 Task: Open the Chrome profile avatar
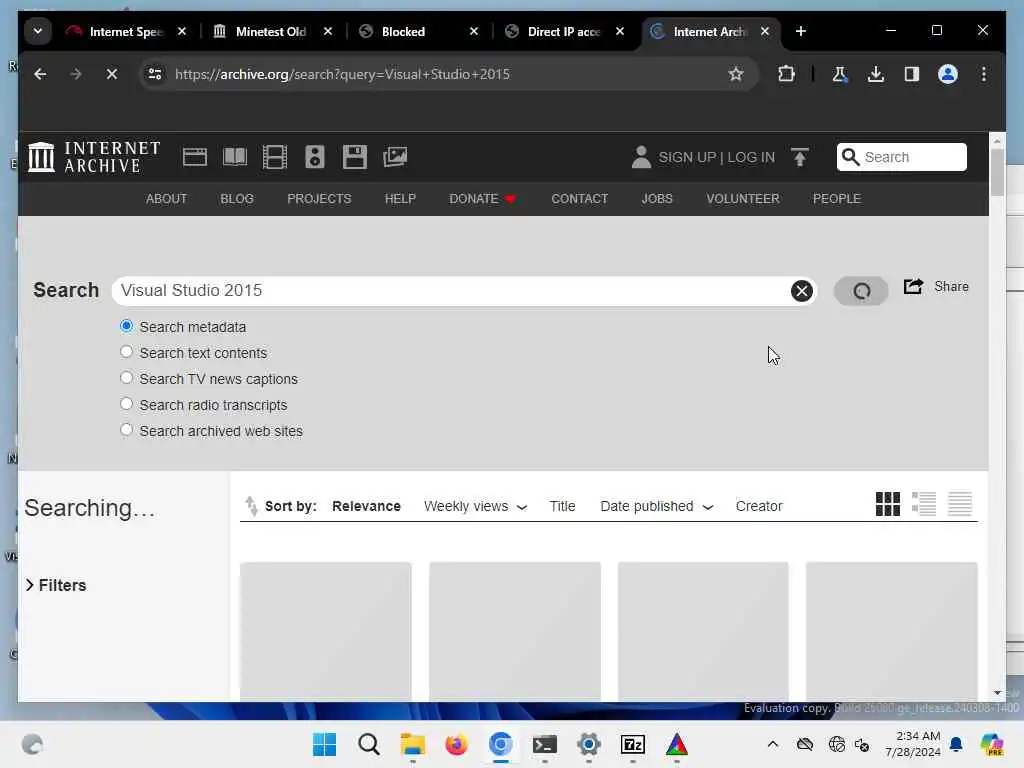pos(948,74)
